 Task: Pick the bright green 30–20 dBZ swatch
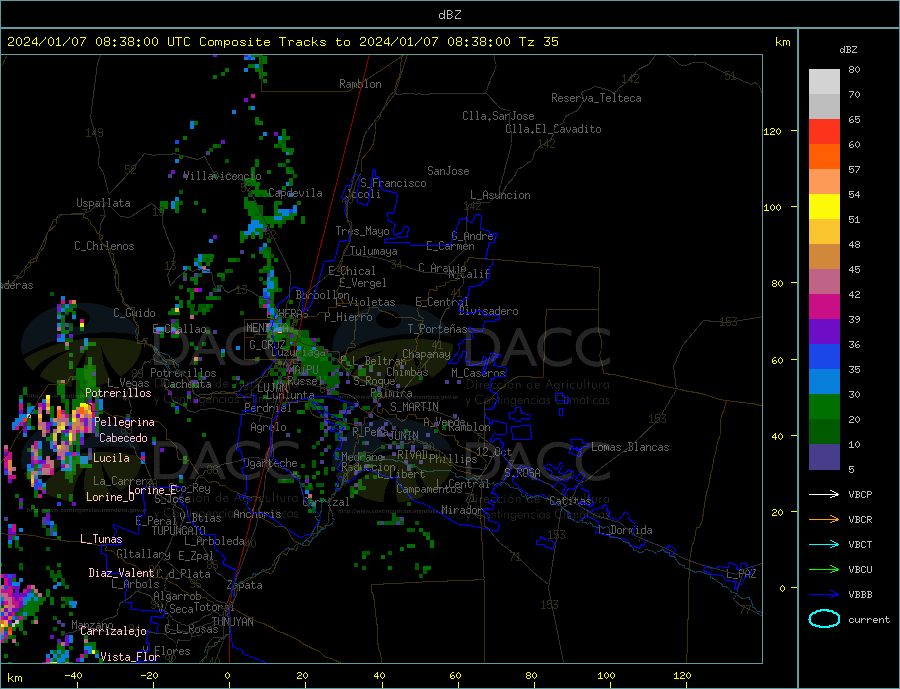824,407
